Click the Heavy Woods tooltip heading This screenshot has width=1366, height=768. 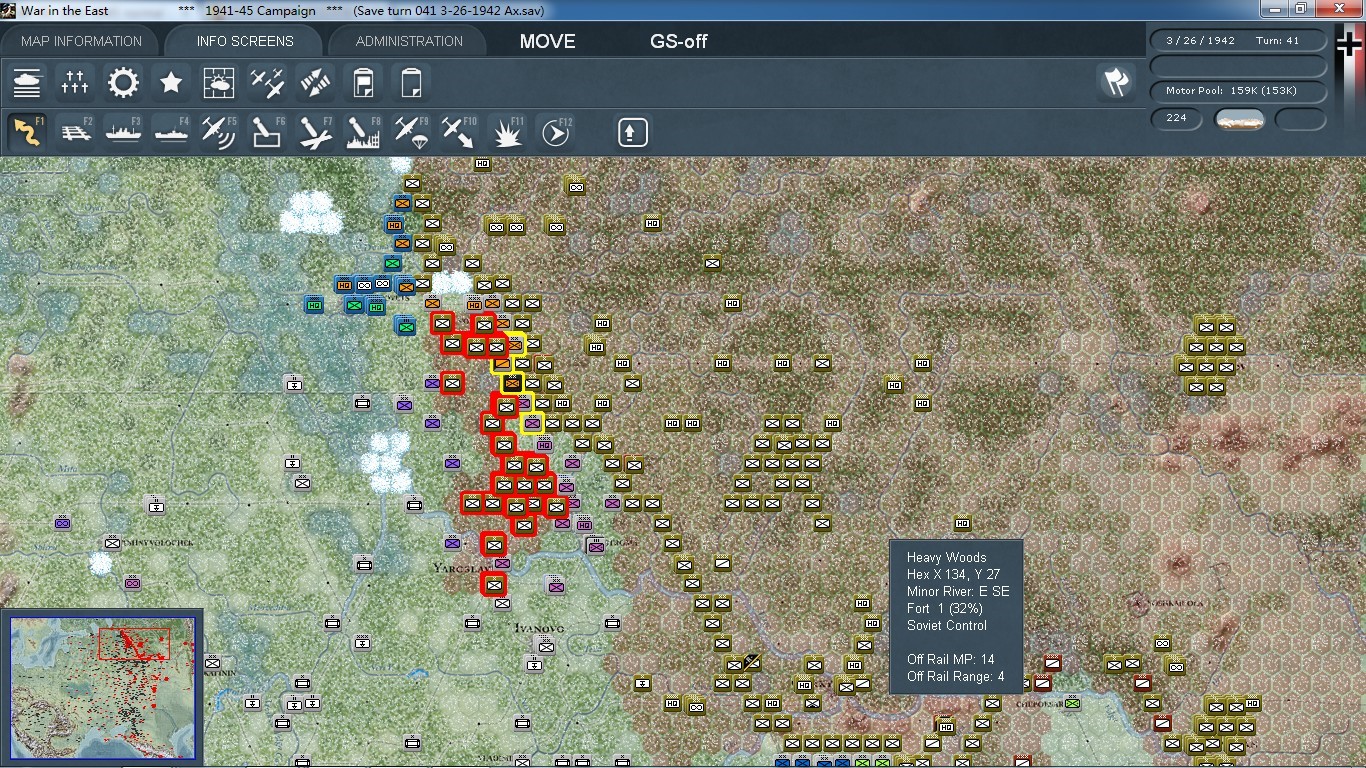[x=946, y=558]
